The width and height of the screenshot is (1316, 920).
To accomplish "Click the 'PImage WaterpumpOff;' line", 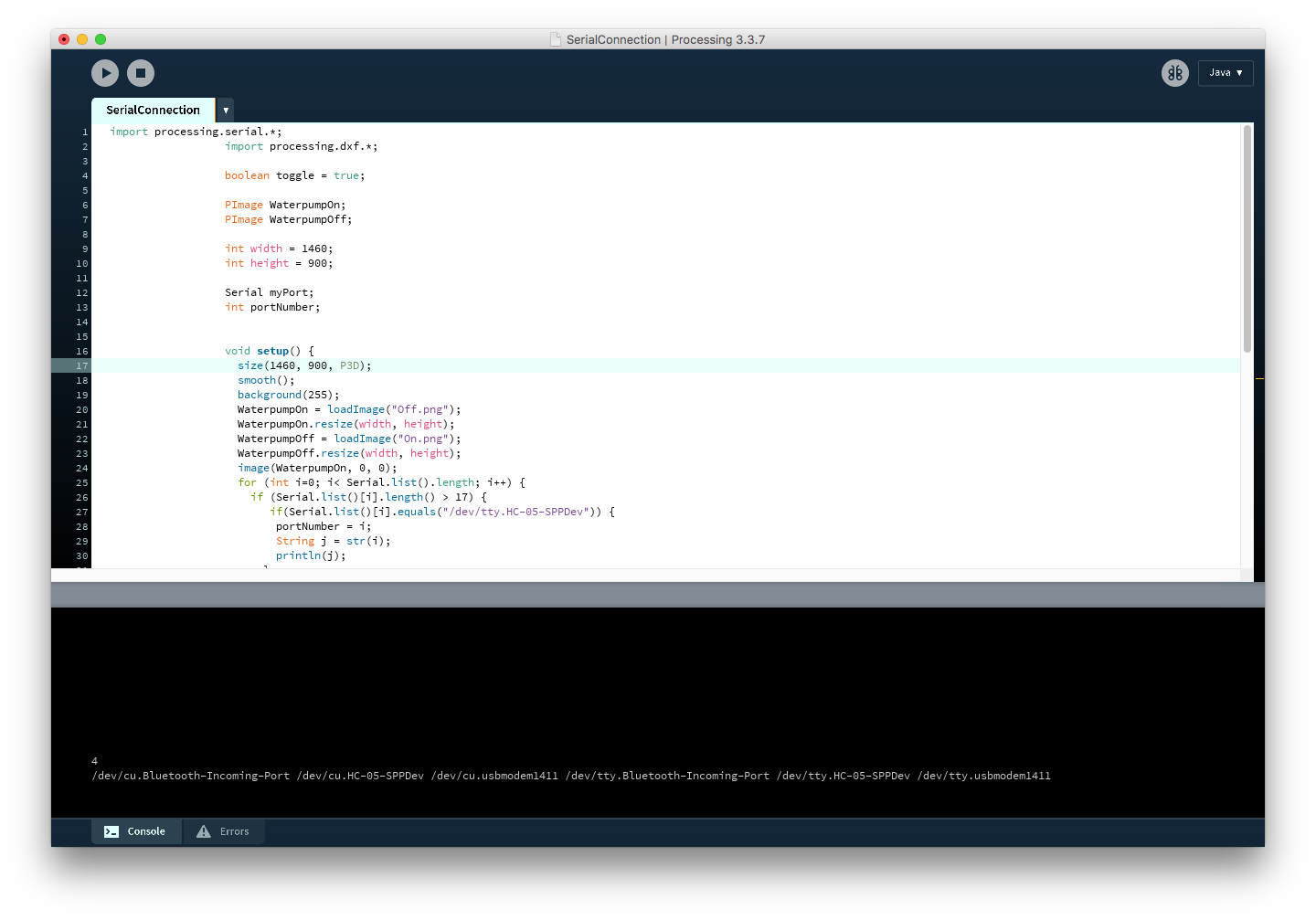I will coord(288,219).
